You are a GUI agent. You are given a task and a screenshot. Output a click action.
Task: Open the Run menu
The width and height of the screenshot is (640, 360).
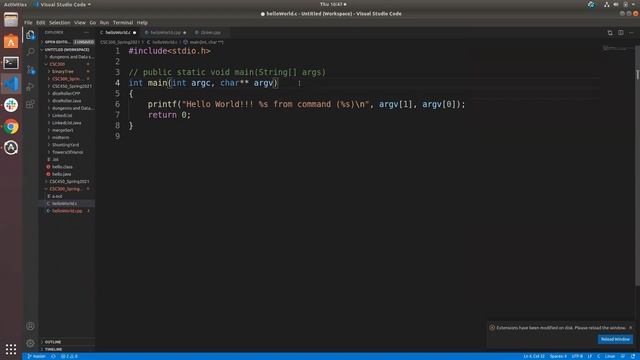(104, 23)
